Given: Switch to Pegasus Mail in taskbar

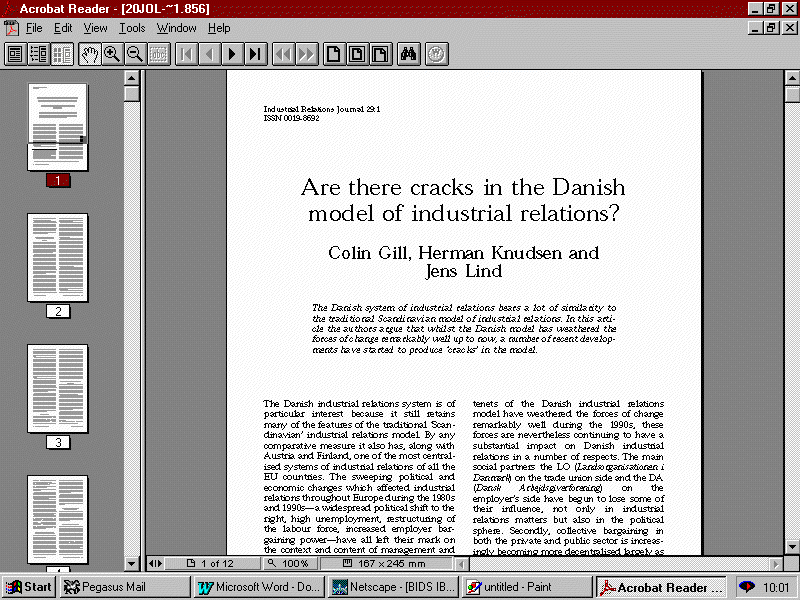Looking at the screenshot, I should [x=124, y=587].
